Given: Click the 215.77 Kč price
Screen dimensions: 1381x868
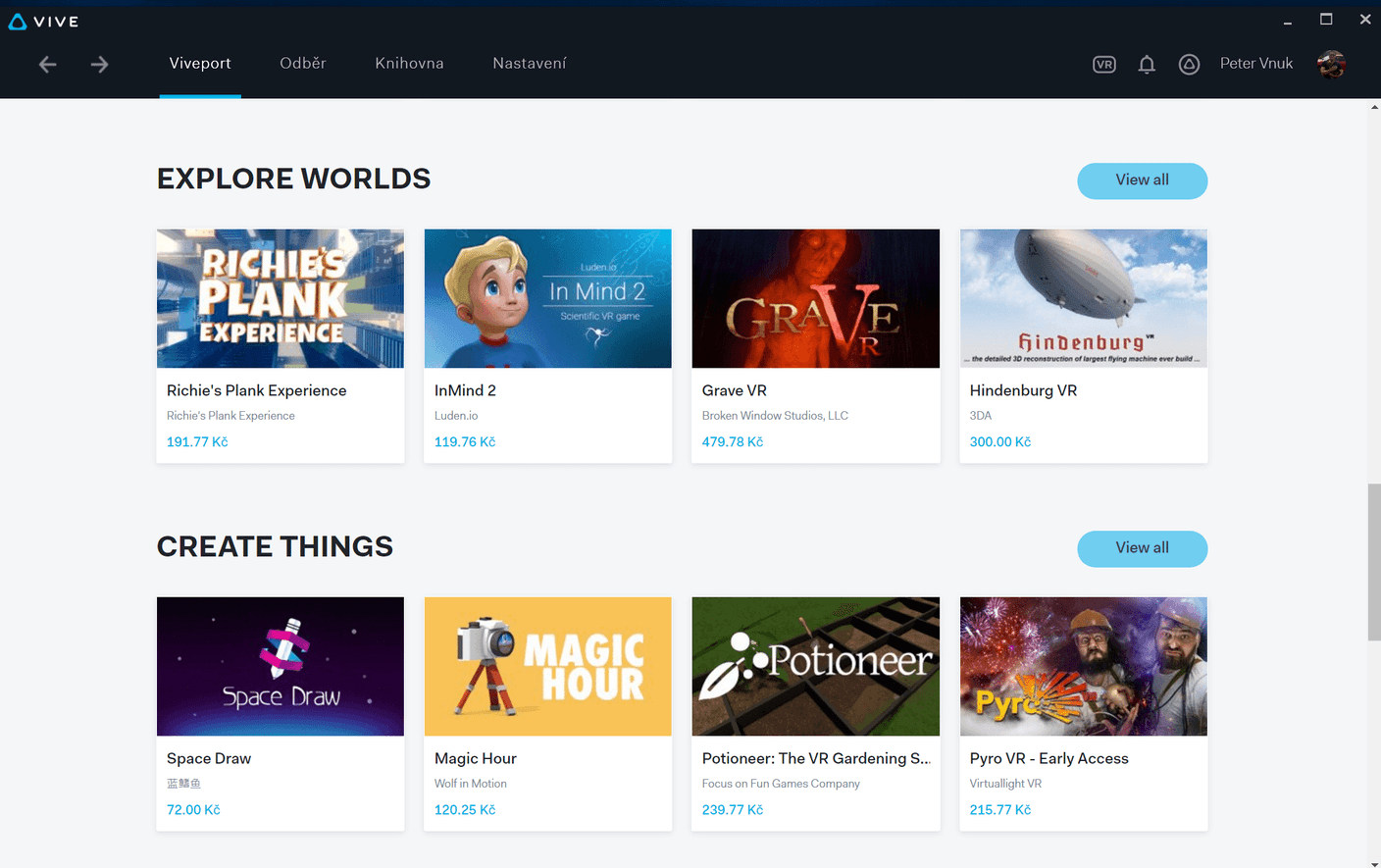Looking at the screenshot, I should [1000, 810].
